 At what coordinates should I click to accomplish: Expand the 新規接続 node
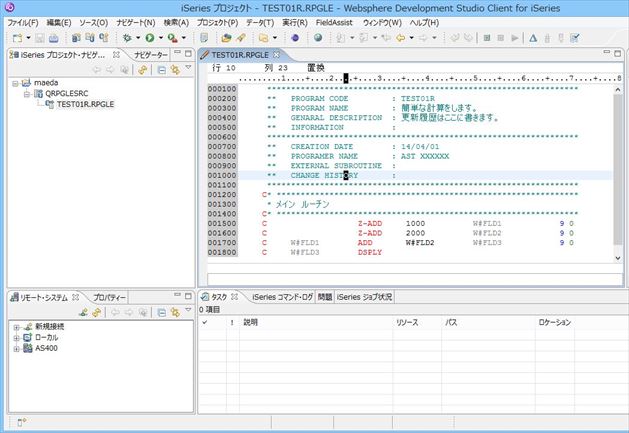coord(16,327)
